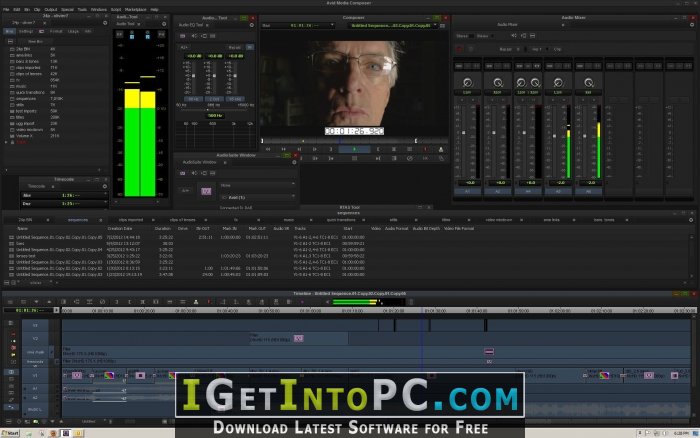Click the effect icon on the V2 timeline clip
700x438 pixels.
point(299,338)
